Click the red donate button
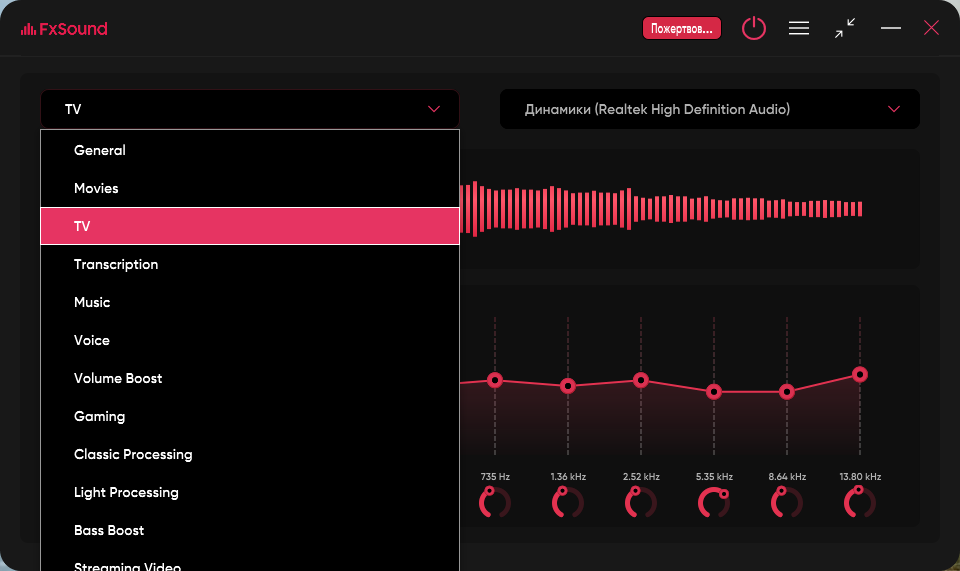Screen dimensions: 960x571 [x=681, y=28]
